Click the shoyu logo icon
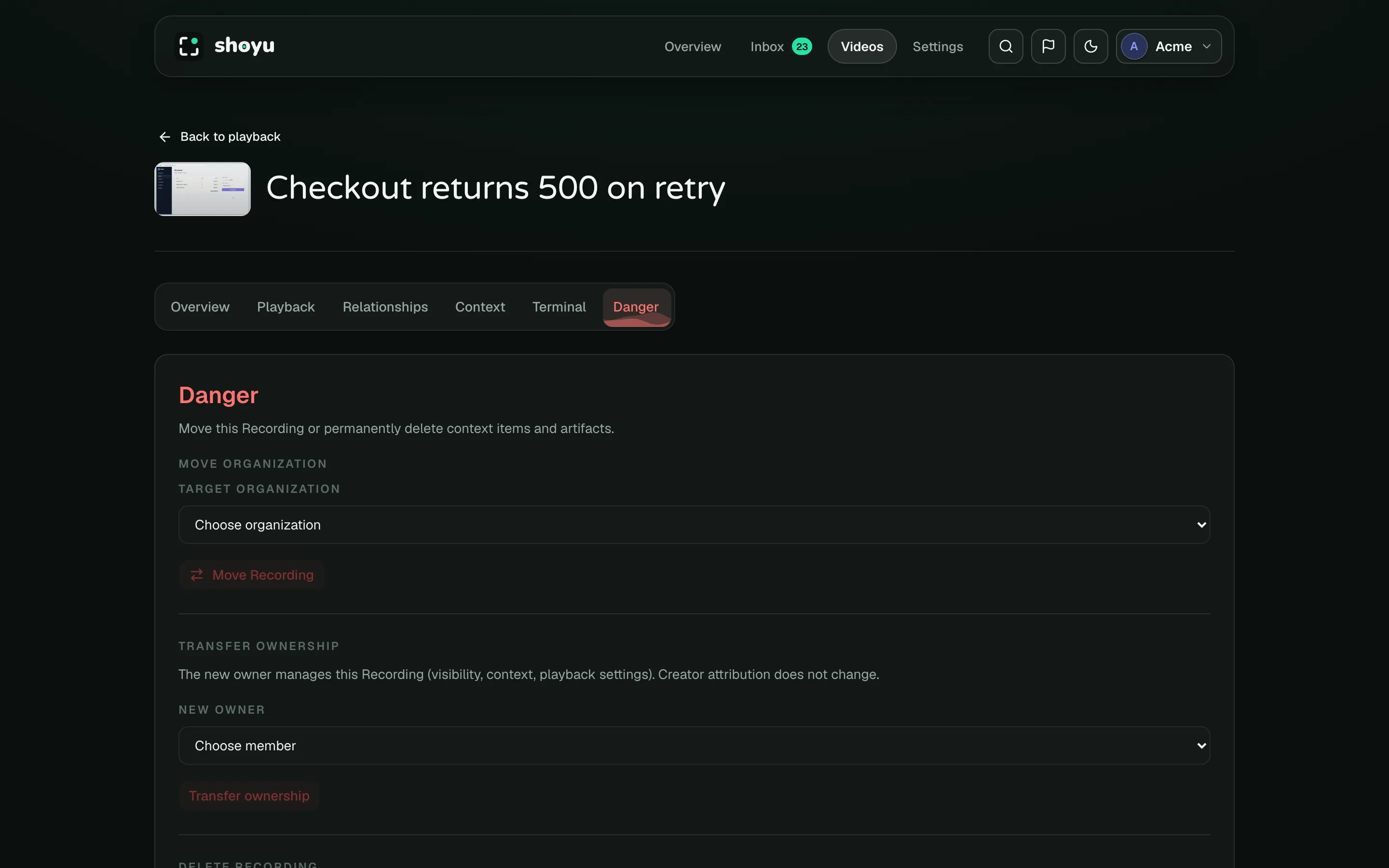The width and height of the screenshot is (1389, 868). 189,46
